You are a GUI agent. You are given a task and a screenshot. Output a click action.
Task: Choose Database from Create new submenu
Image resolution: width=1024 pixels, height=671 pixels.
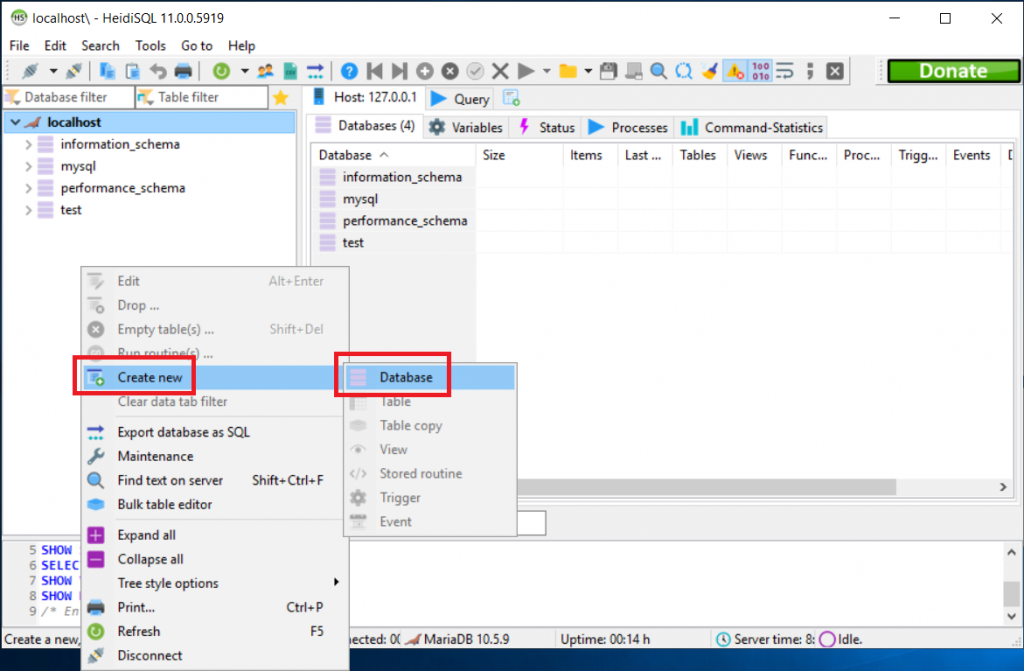tap(430, 378)
